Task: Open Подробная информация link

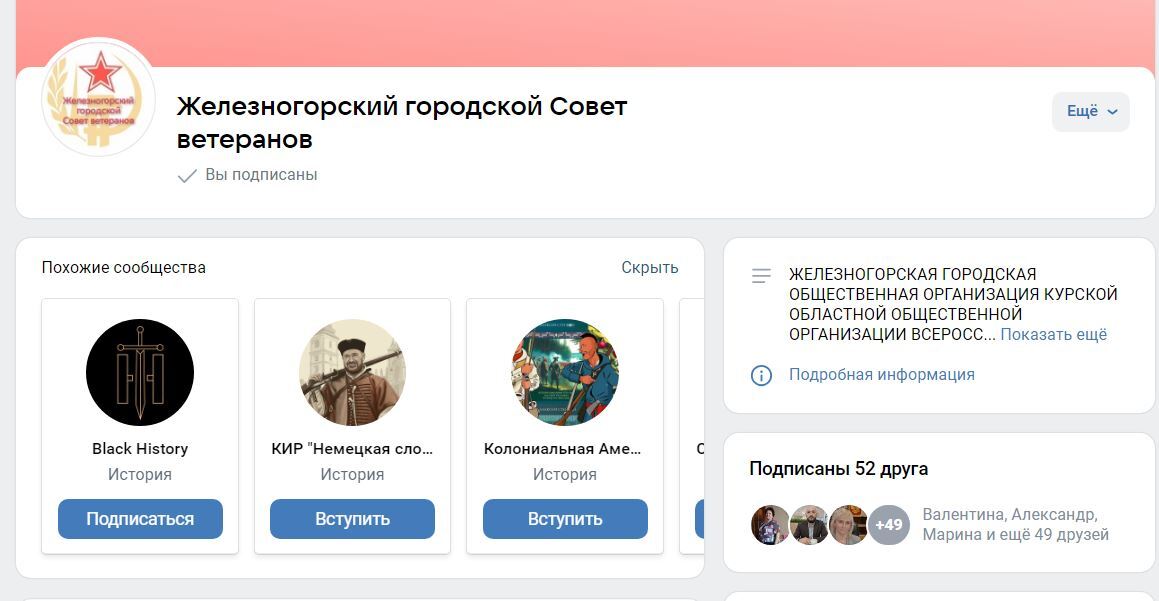Action: tap(882, 375)
